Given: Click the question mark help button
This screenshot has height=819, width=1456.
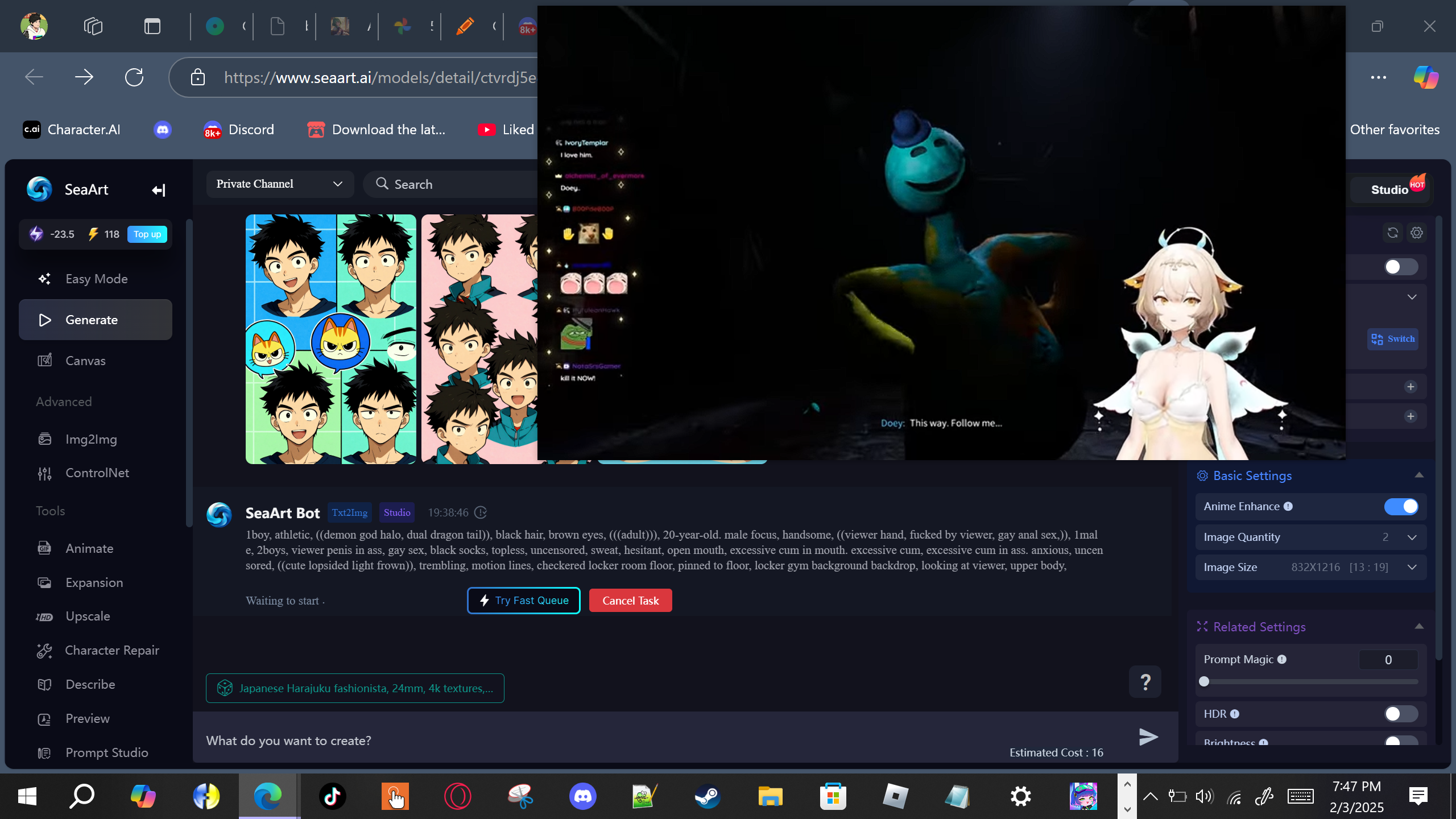Looking at the screenshot, I should tap(1145, 681).
